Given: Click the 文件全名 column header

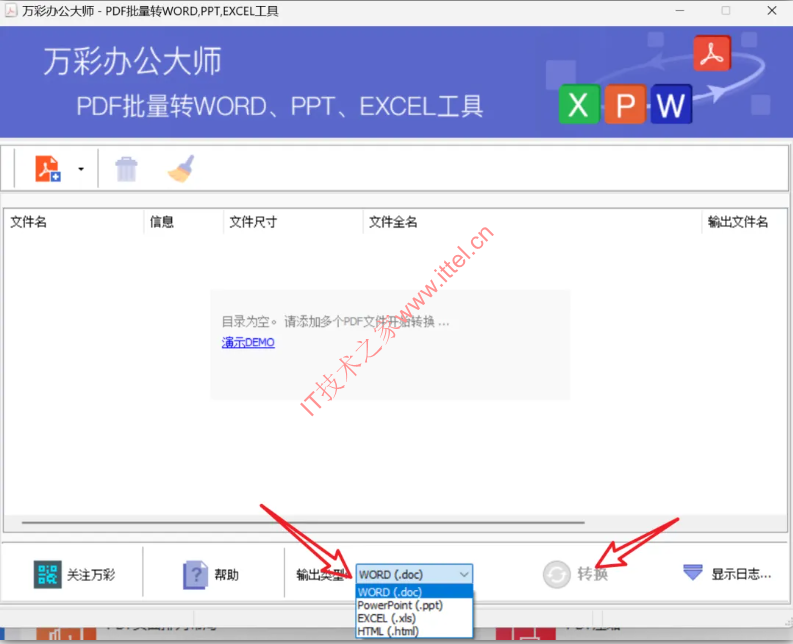Looking at the screenshot, I should tap(393, 222).
